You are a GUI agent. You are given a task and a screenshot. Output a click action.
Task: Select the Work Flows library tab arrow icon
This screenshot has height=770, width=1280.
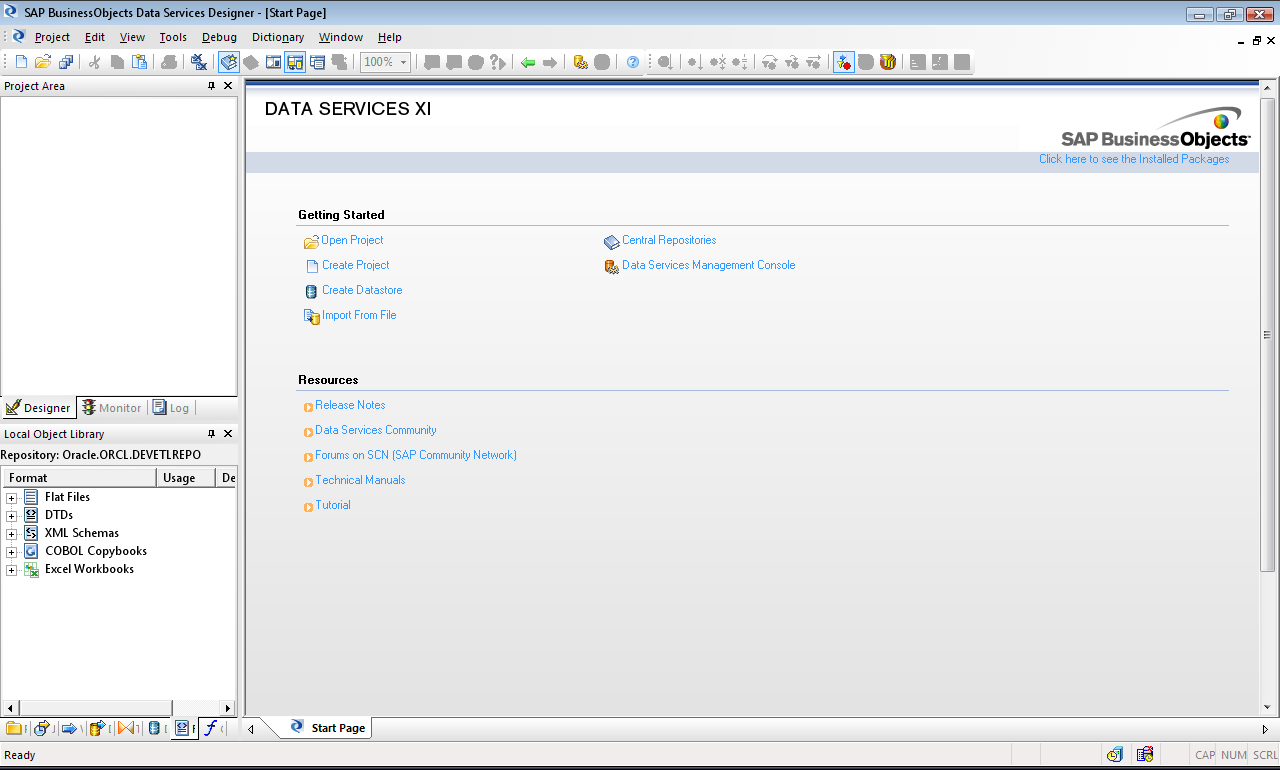coord(70,728)
